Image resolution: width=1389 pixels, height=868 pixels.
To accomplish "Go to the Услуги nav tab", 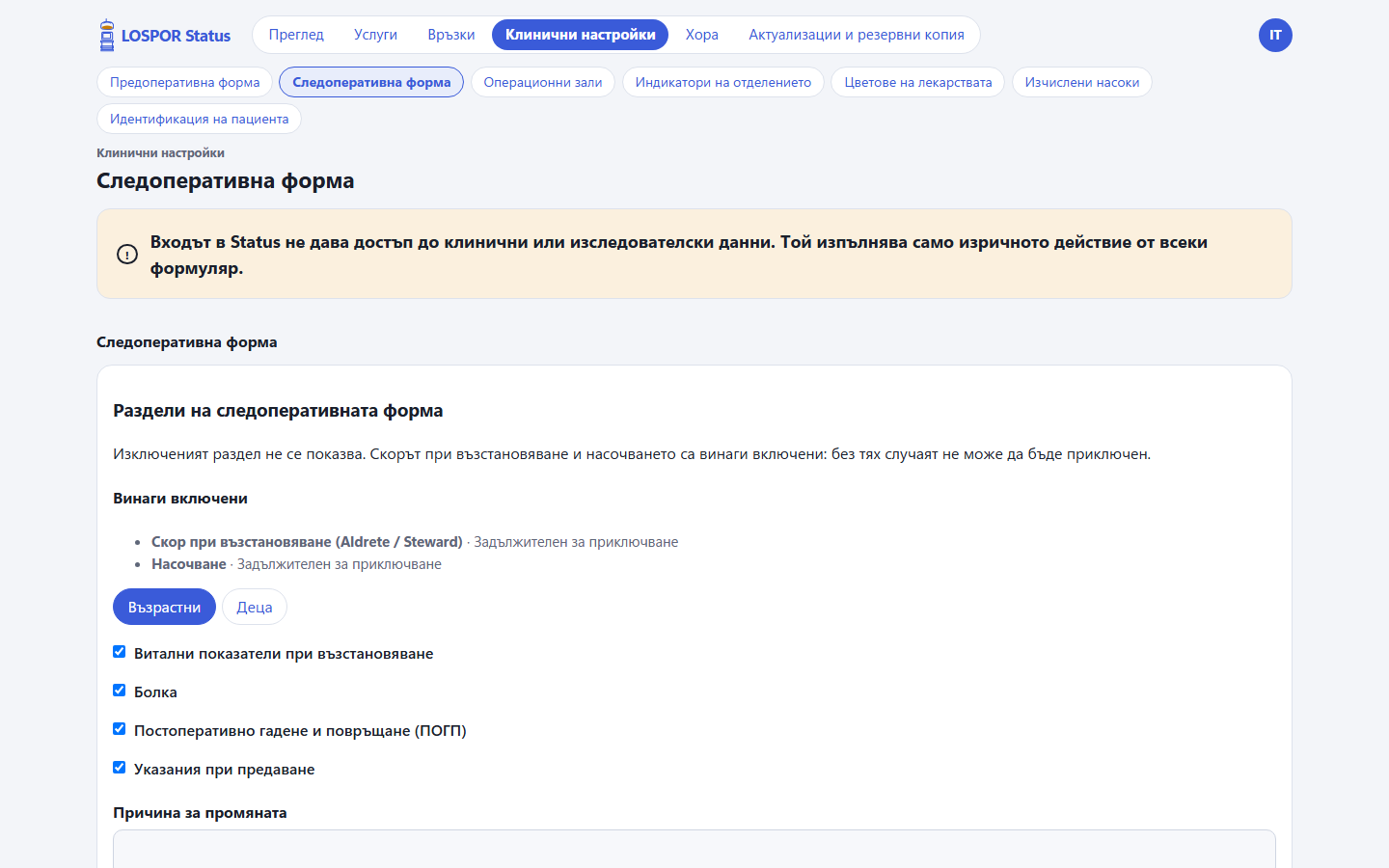I will [375, 35].
